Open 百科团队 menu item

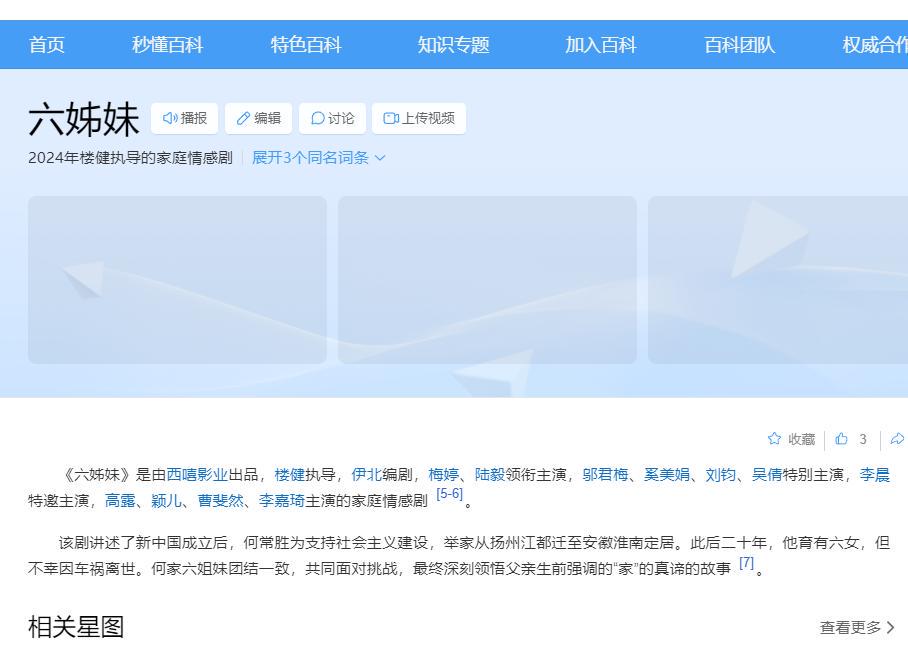click(x=739, y=45)
